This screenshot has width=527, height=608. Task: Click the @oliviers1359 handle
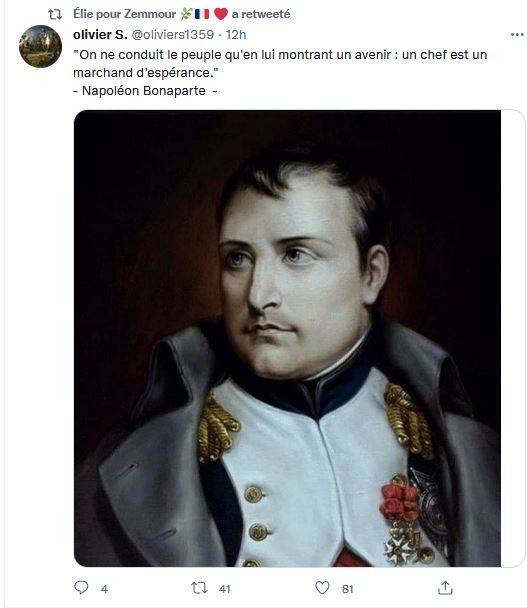click(173, 35)
